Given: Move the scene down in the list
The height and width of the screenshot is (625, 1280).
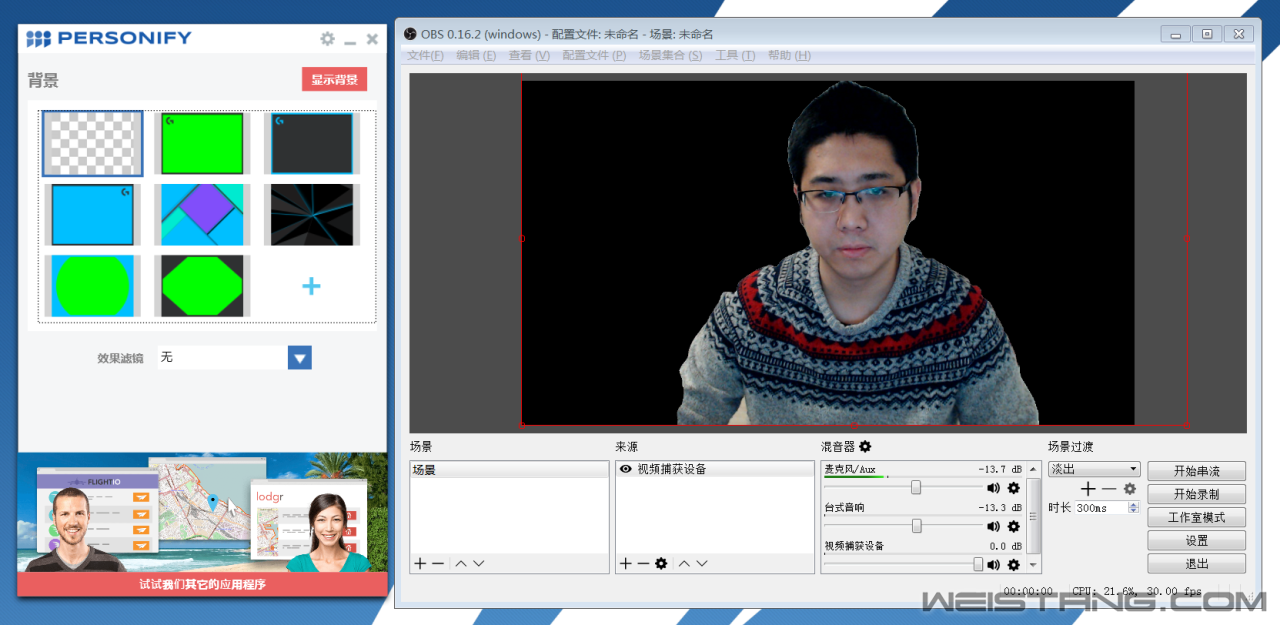Looking at the screenshot, I should 479,564.
